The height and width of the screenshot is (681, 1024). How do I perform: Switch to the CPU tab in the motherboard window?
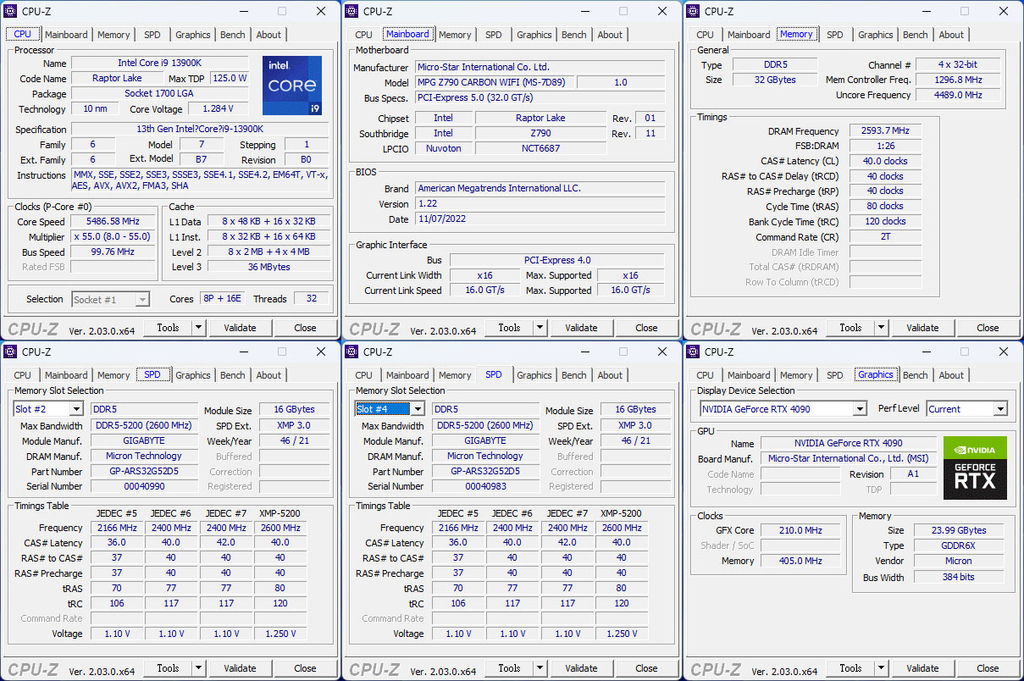click(364, 35)
